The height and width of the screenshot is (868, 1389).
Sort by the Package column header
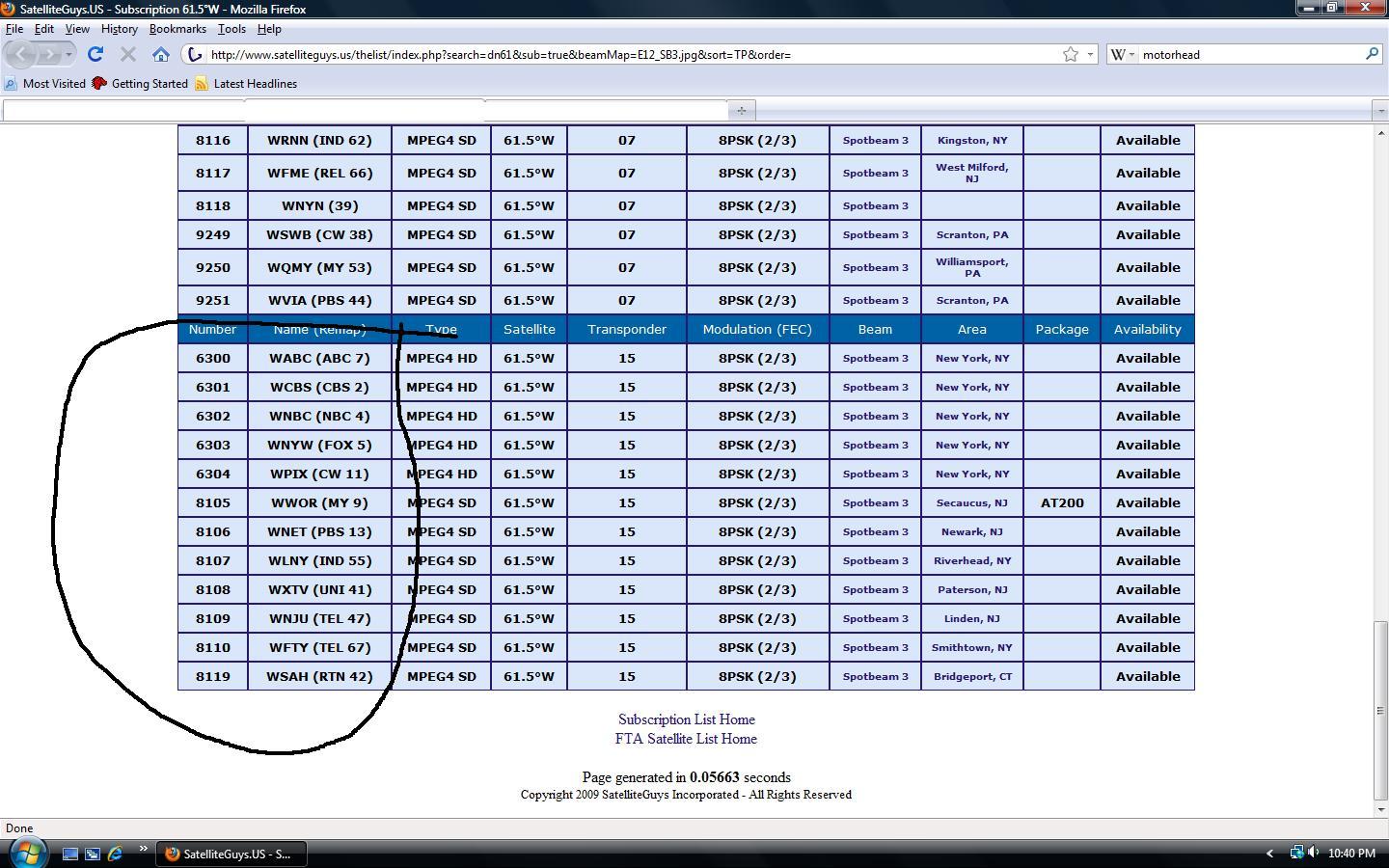coord(1062,329)
